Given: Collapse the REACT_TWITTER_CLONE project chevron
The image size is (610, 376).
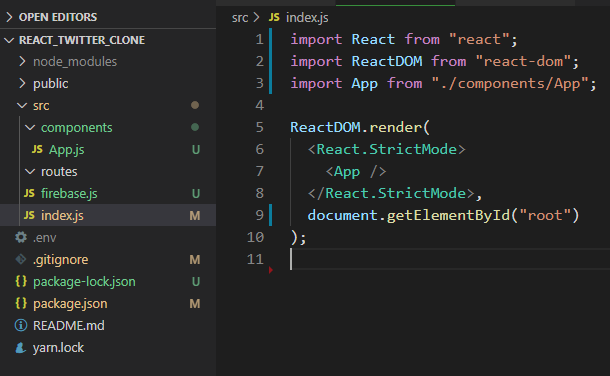Looking at the screenshot, I should [9, 40].
